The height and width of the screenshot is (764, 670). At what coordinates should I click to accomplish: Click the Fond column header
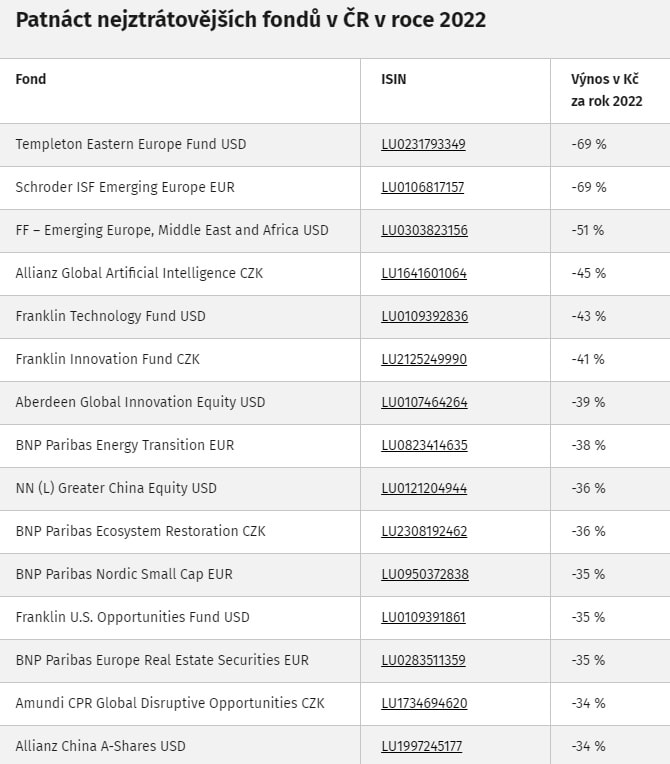click(x=31, y=79)
